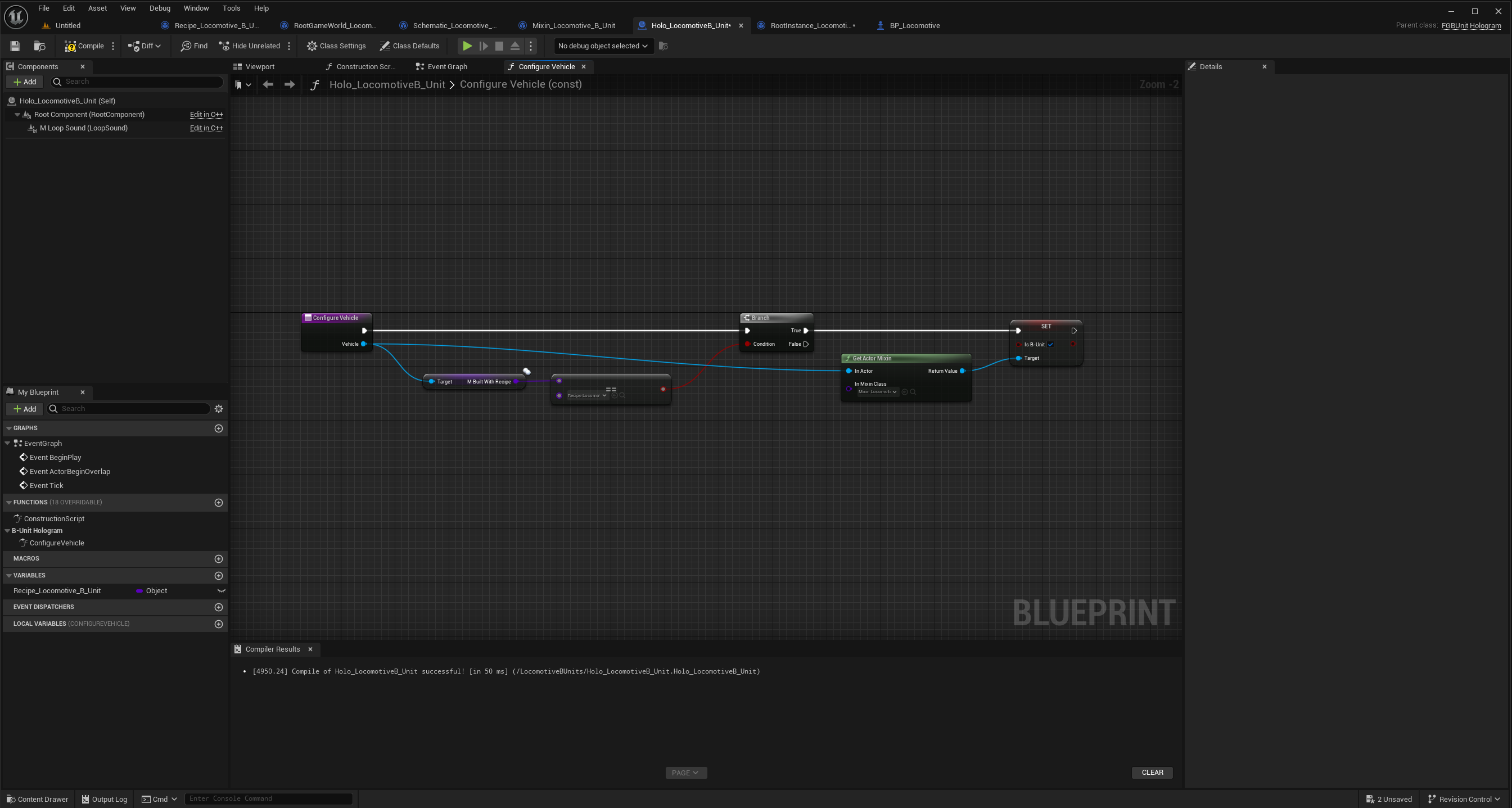
Task: Open Find in blueprint
Action: [195, 46]
